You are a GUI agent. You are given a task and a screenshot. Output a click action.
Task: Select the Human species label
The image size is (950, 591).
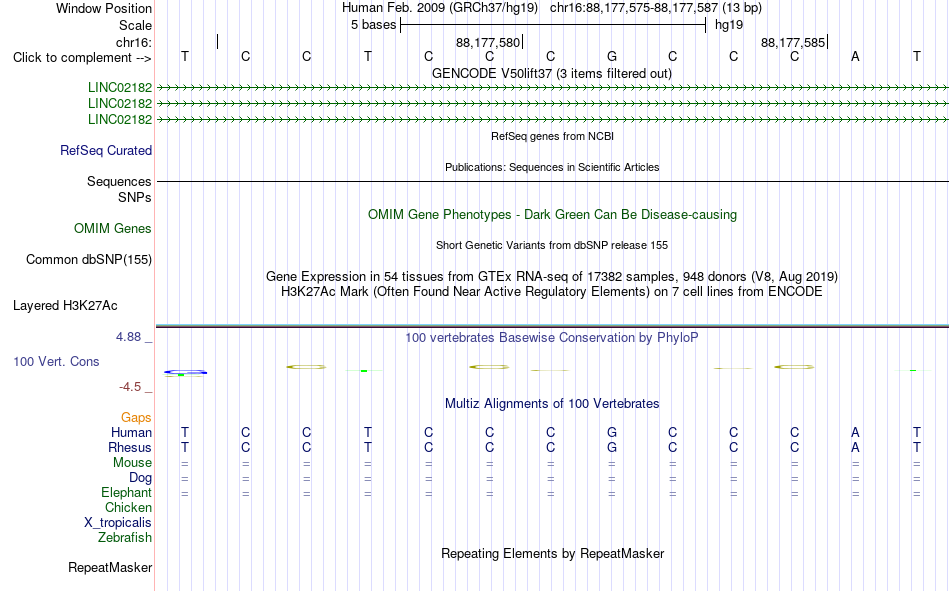(131, 432)
